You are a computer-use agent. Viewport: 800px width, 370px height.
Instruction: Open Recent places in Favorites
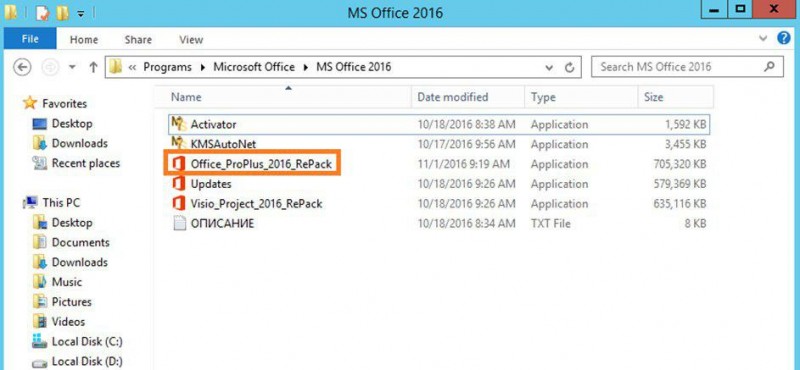tap(86, 163)
